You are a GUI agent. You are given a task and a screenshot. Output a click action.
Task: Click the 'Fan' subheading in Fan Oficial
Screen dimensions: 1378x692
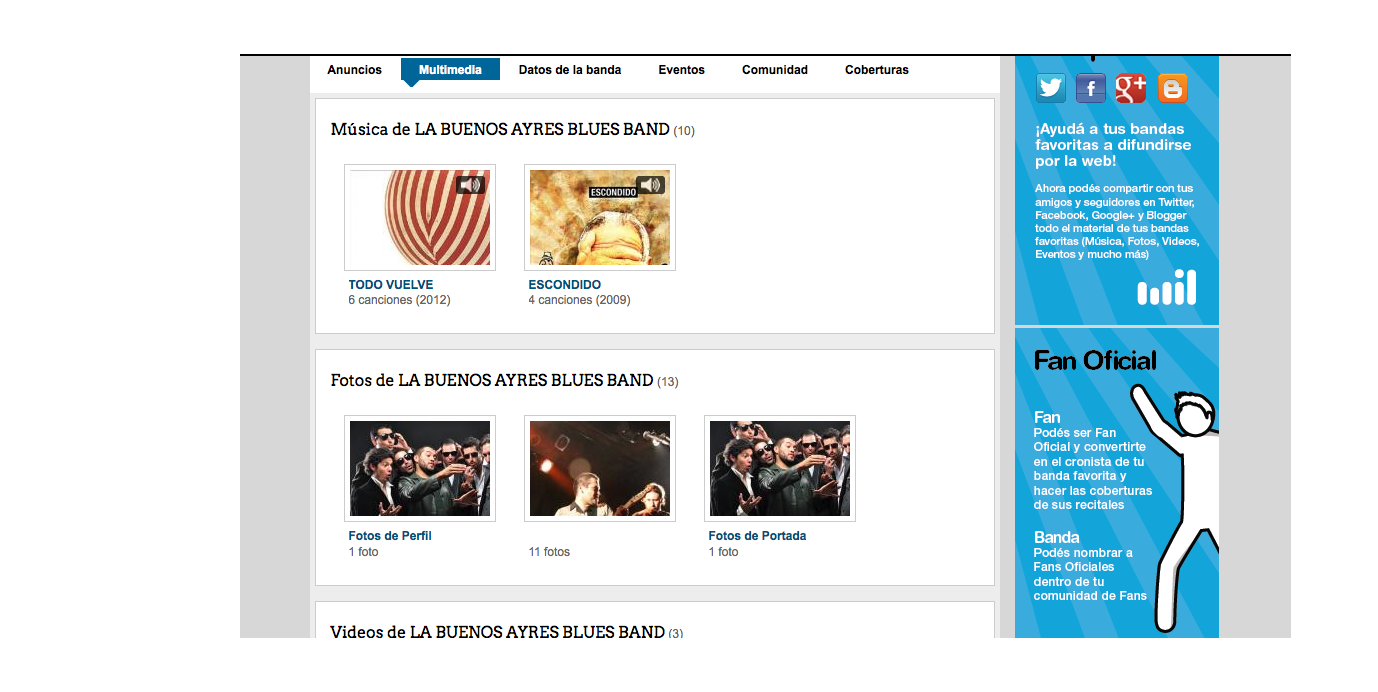point(1047,417)
